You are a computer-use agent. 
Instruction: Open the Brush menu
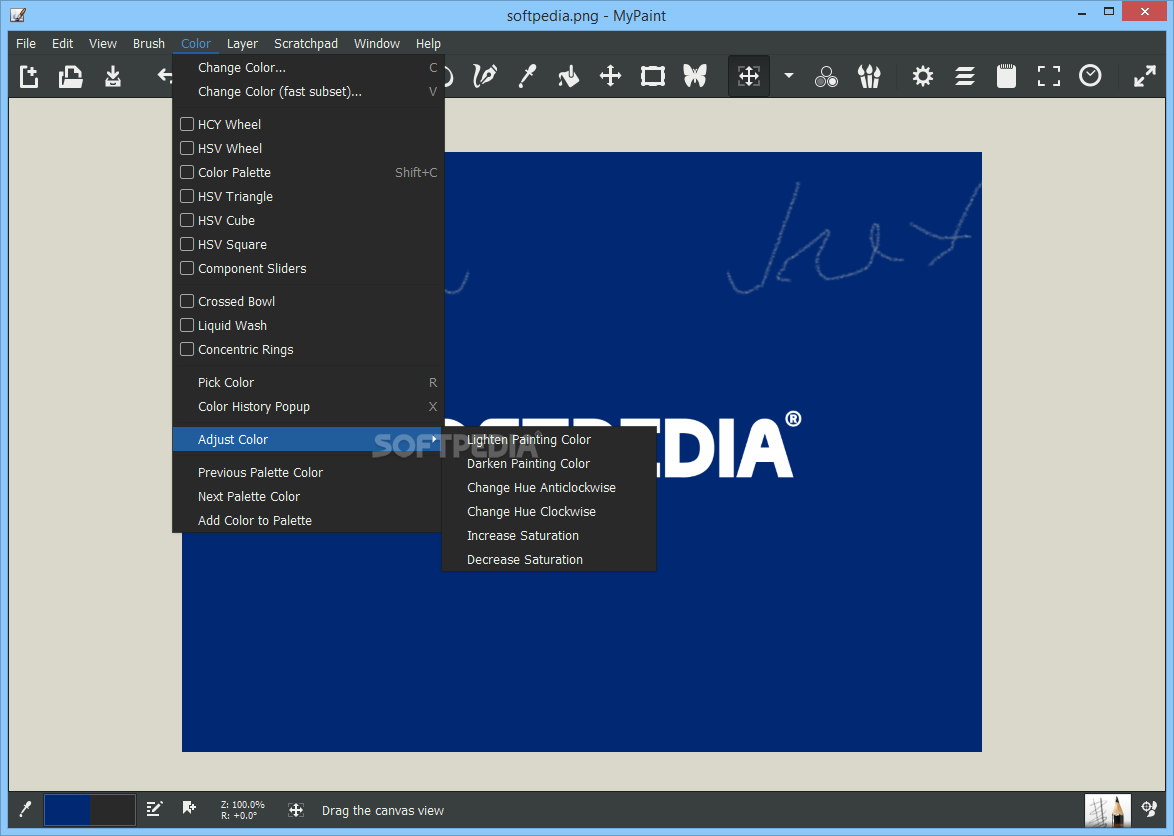click(x=148, y=43)
